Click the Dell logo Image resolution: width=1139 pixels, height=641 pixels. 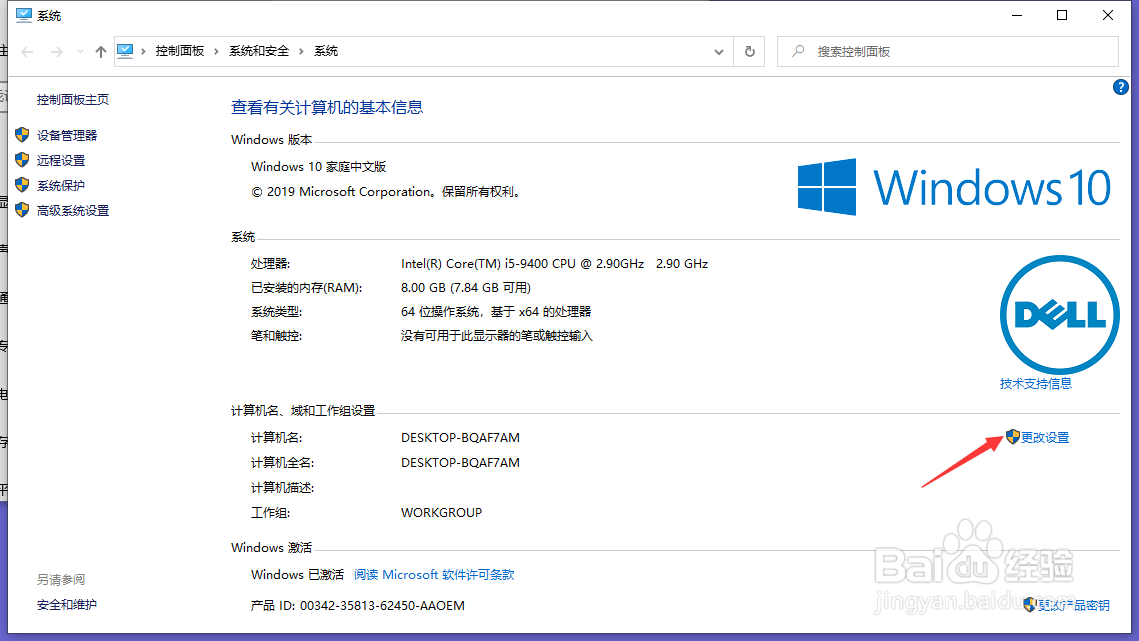[x=1059, y=315]
